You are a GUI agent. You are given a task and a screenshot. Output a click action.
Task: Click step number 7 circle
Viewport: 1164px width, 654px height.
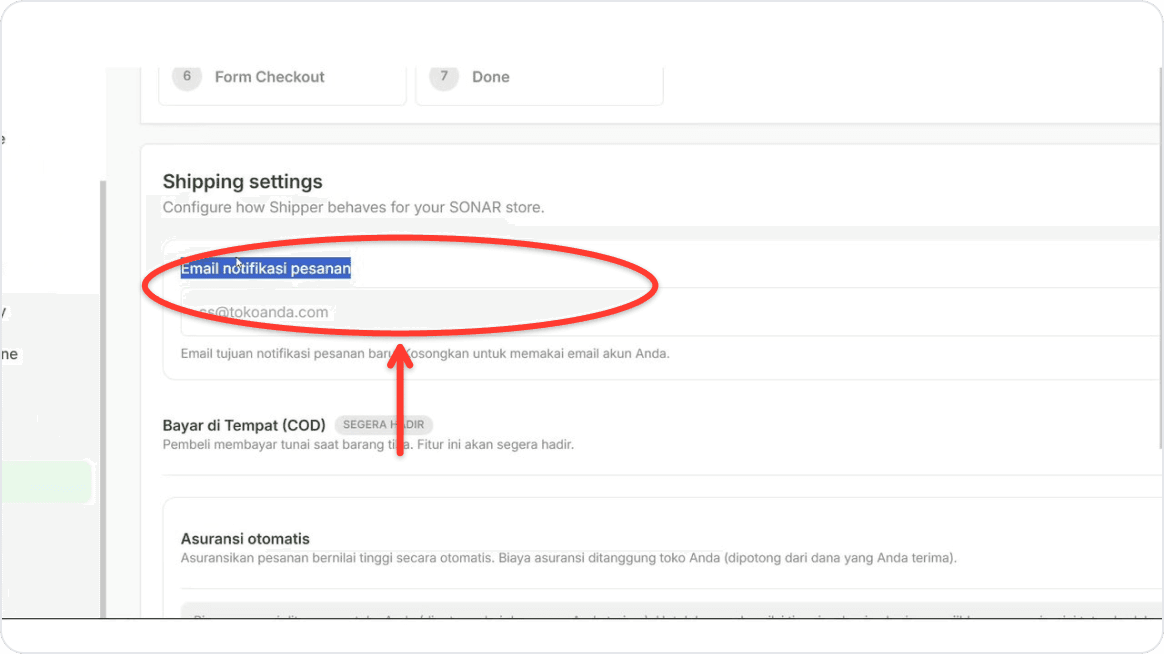tap(444, 76)
